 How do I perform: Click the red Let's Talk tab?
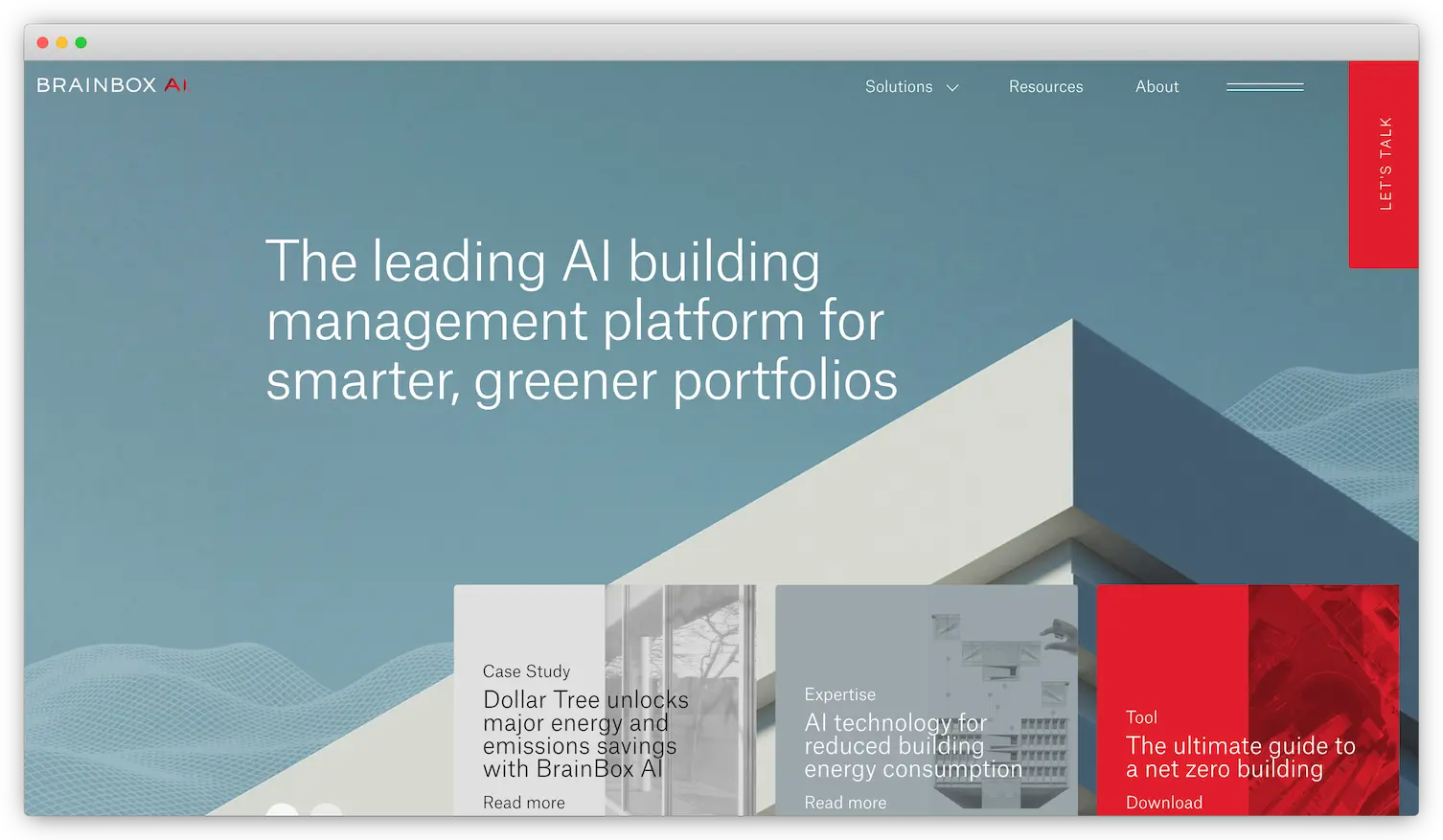pyautogui.click(x=1384, y=165)
